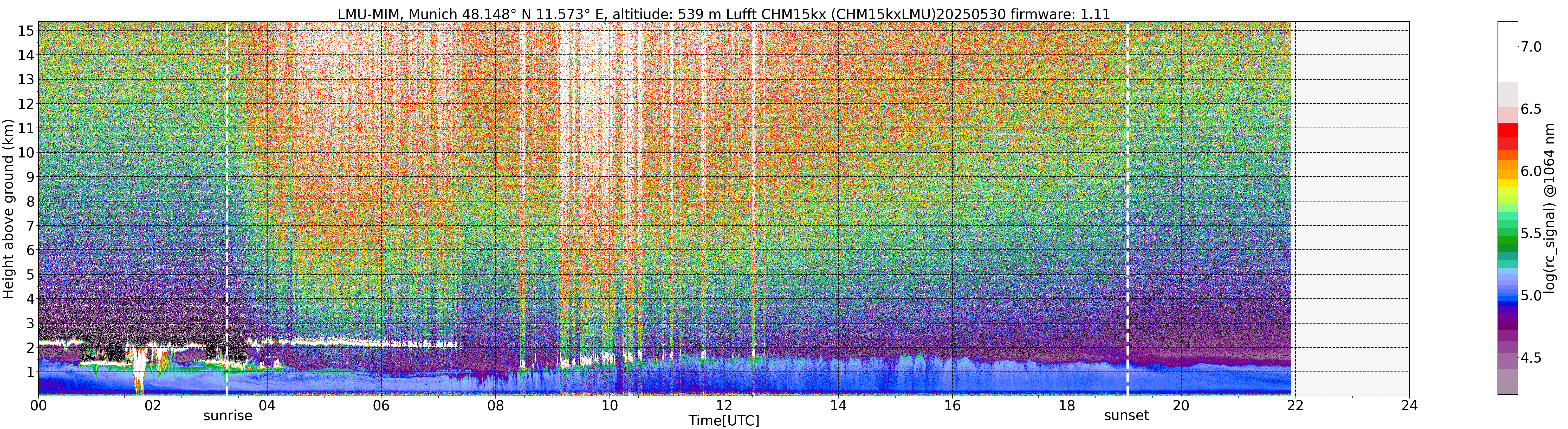Click time-axis tick label "16"
Viewport: 1568px width, 429px height.
[x=953, y=406]
